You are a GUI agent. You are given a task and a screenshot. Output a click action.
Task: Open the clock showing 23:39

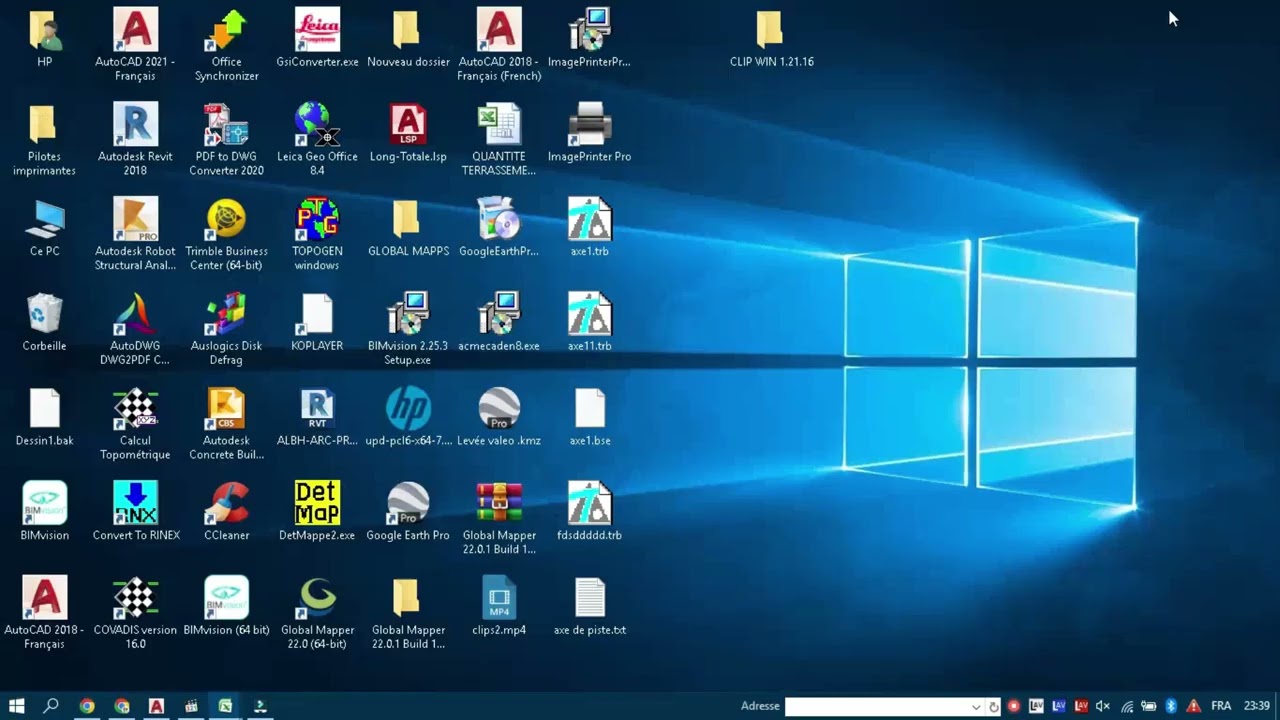1257,706
